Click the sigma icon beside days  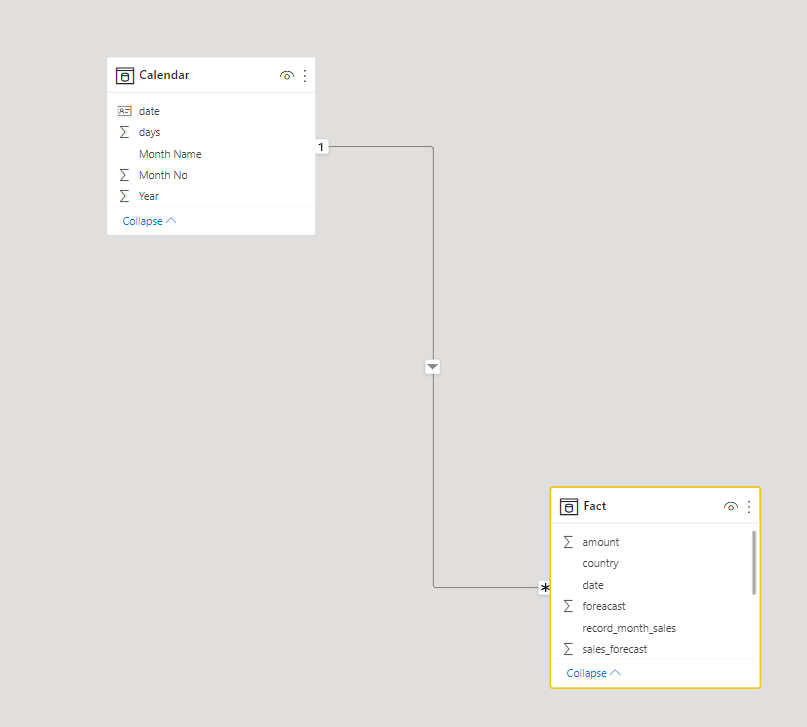coord(124,132)
